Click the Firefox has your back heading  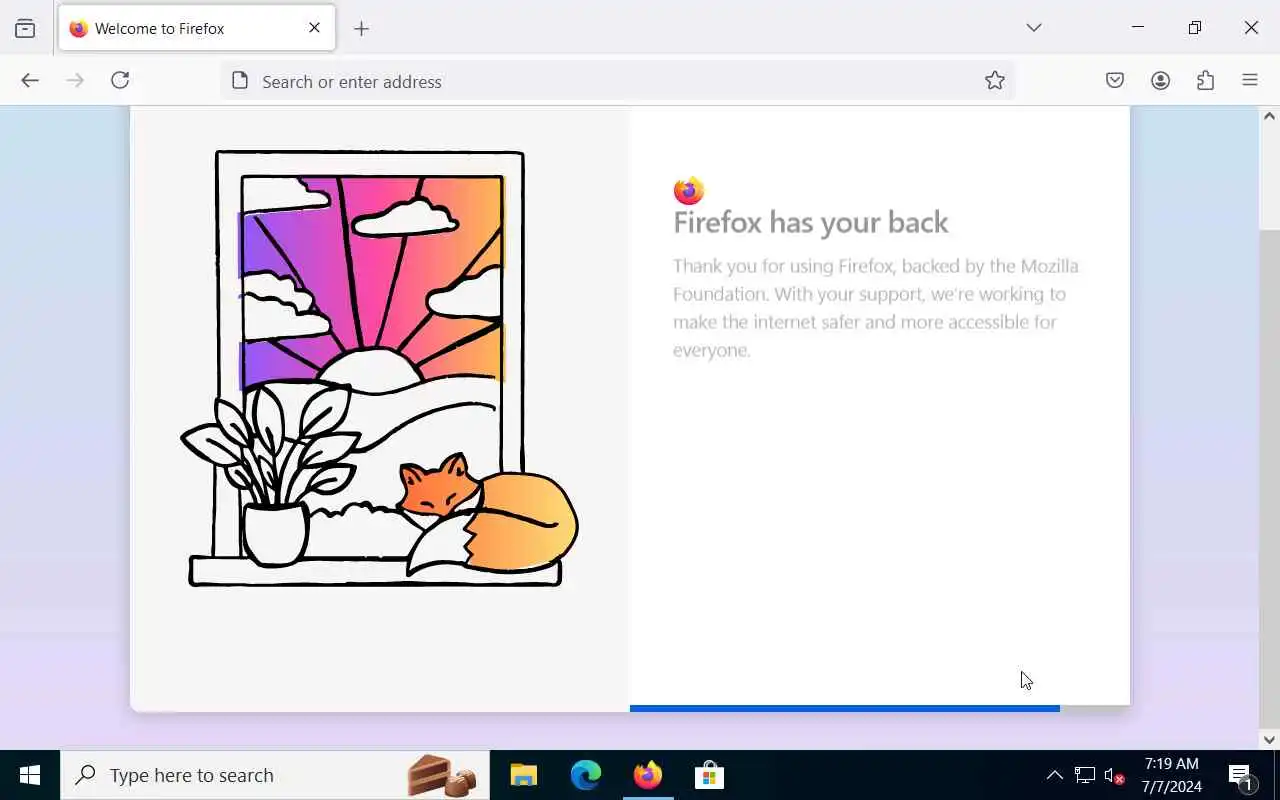pyautogui.click(x=810, y=222)
